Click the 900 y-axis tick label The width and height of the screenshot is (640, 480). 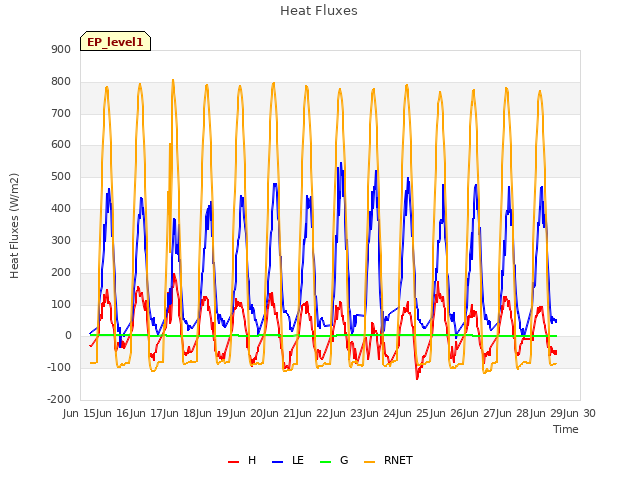[x=61, y=49]
